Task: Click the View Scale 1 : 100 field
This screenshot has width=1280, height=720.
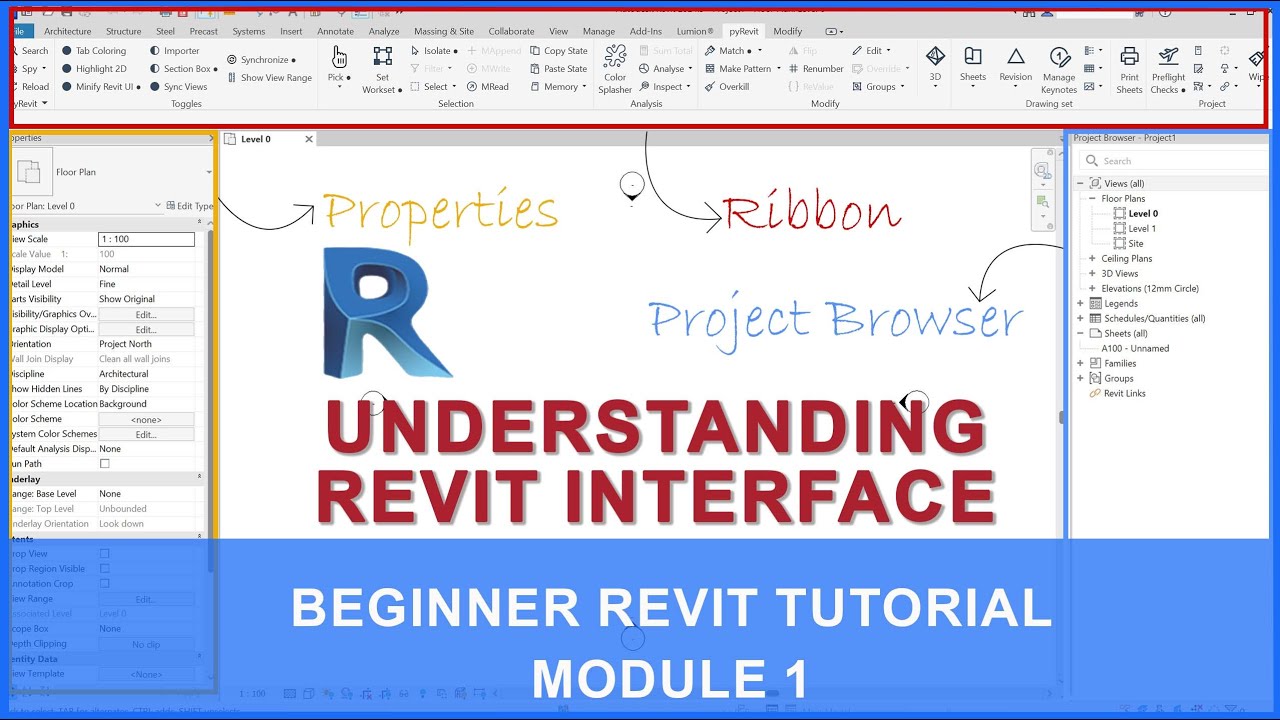Action: pyautogui.click(x=146, y=239)
